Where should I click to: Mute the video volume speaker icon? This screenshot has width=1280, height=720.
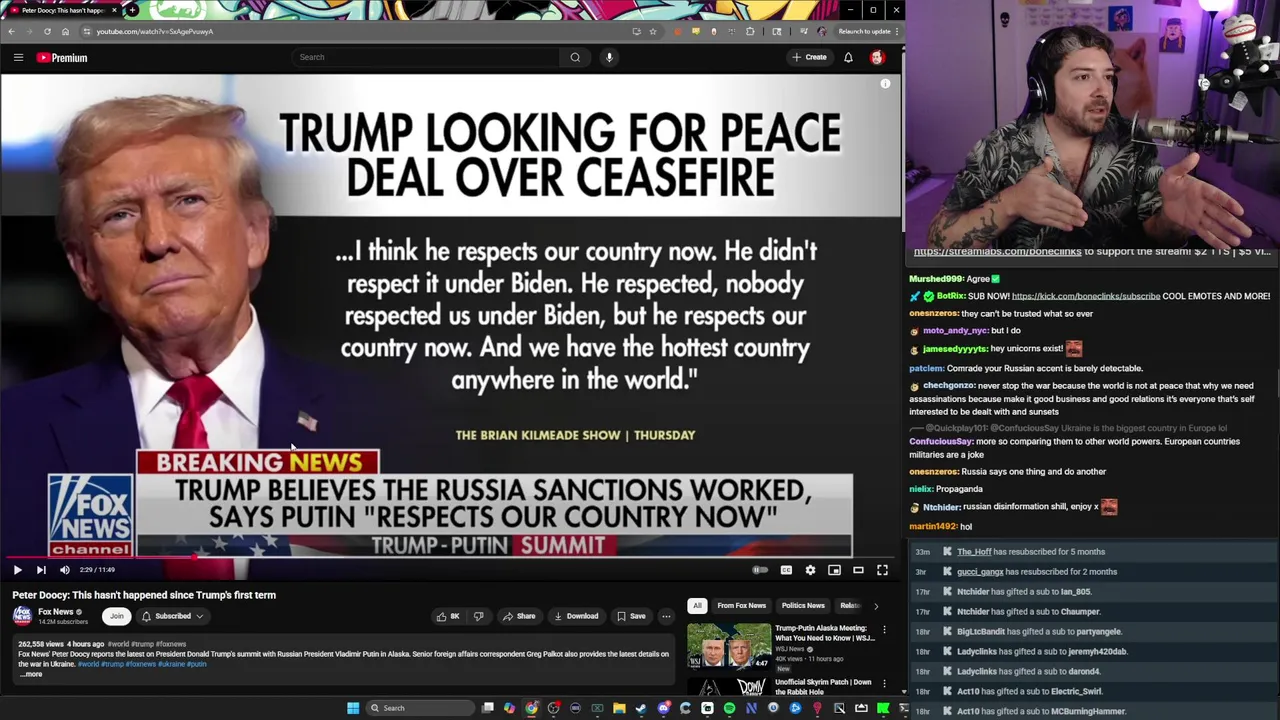coord(65,570)
